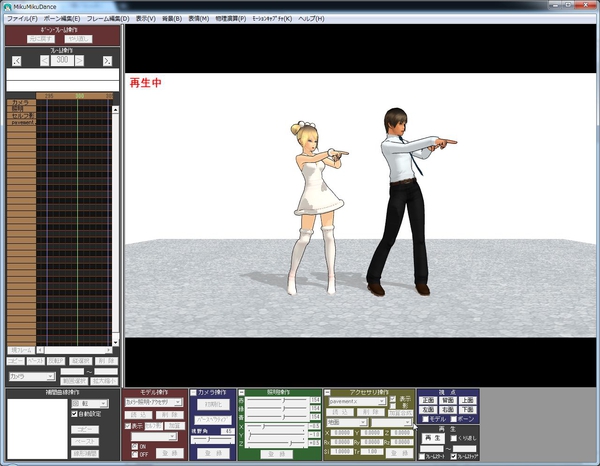Image resolution: width=600 pixels, height=466 pixels.
Task: Open the 背景(B) menu
Action: (x=172, y=19)
